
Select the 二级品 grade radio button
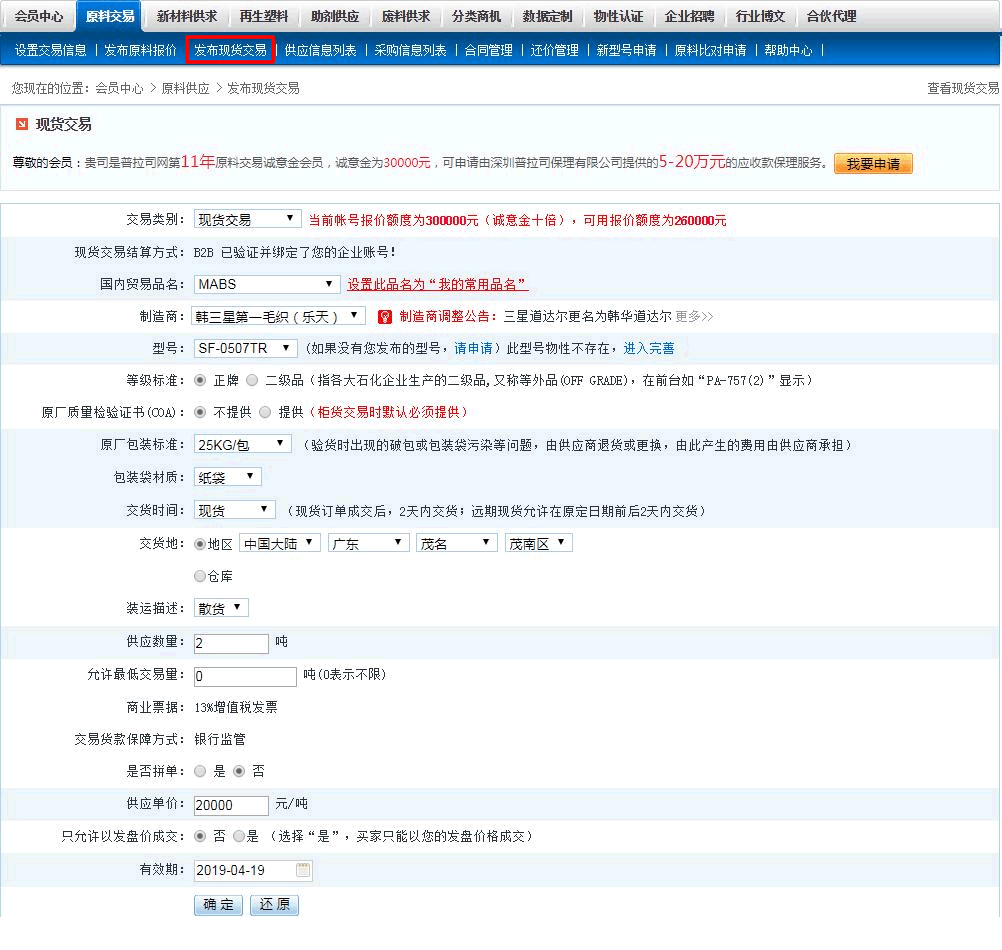point(252,380)
